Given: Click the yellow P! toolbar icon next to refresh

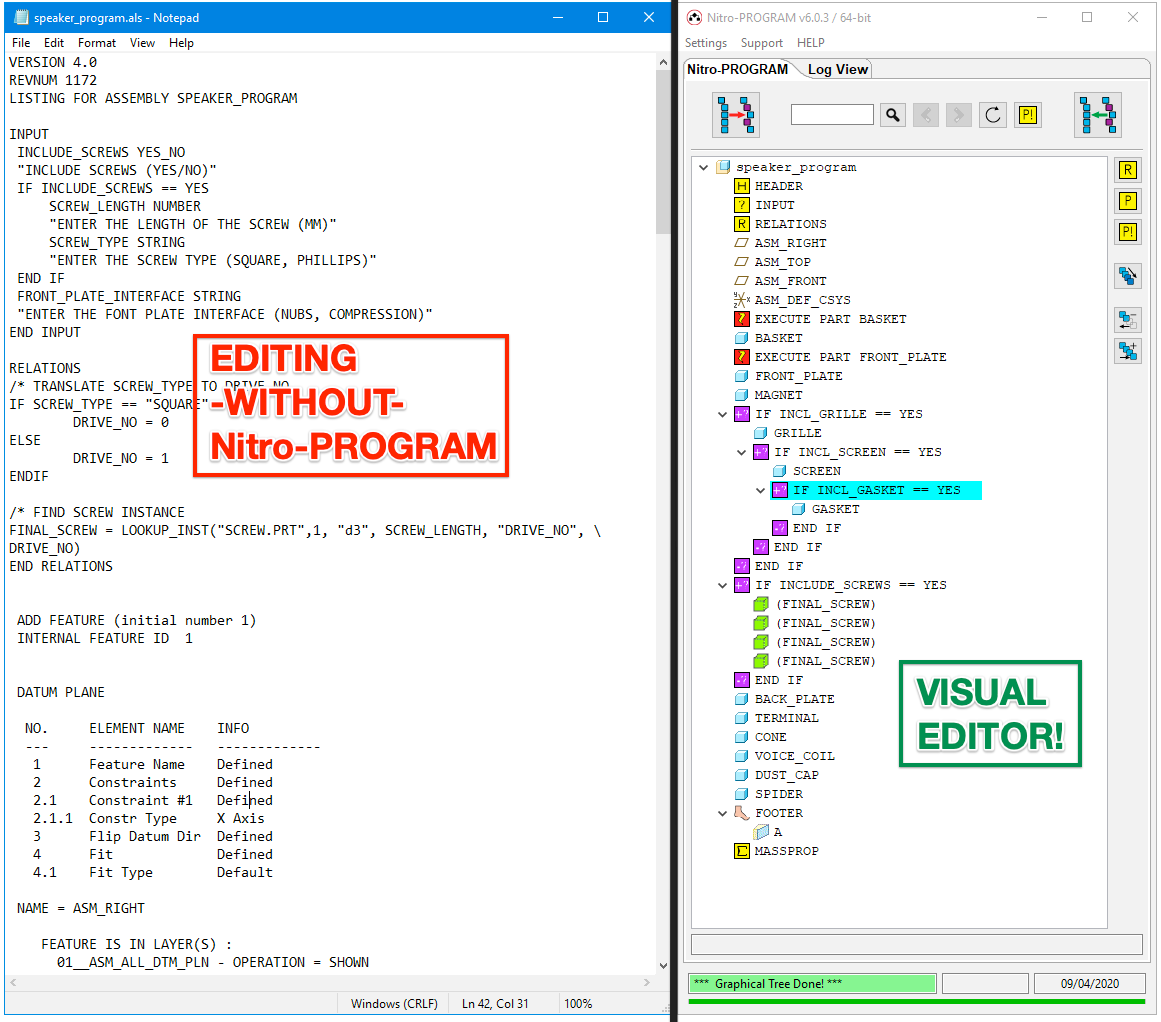Looking at the screenshot, I should click(1027, 114).
